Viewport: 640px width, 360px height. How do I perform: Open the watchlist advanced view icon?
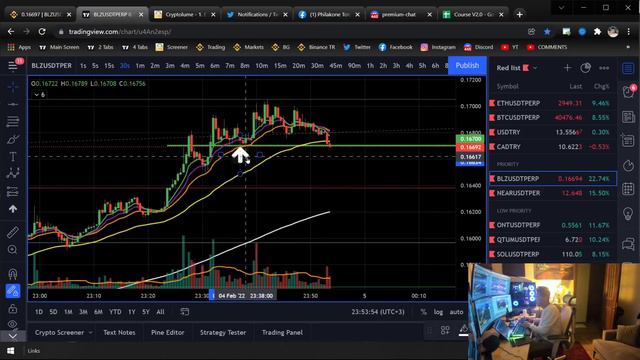click(x=585, y=68)
